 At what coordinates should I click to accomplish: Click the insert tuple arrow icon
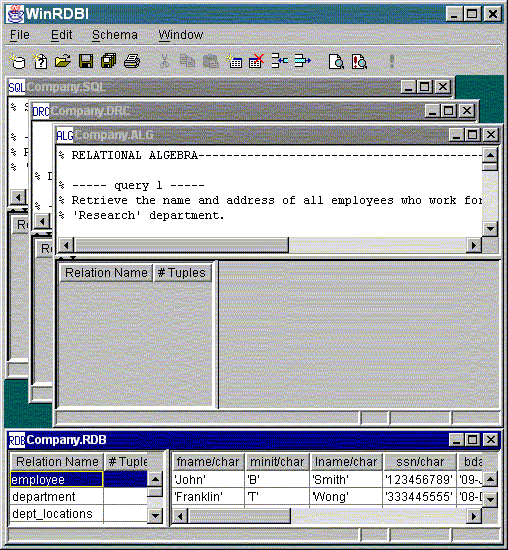click(280, 61)
